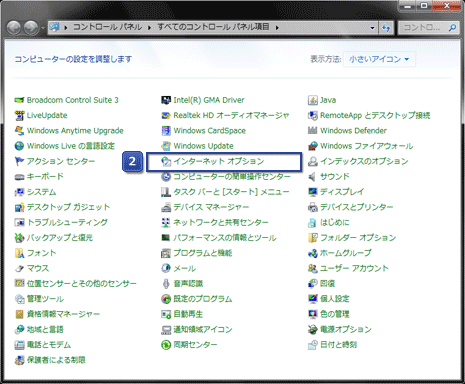Viewport: 465px width, 384px height.
Task: Open the 資格情報マネージャー link
Action: [63, 314]
